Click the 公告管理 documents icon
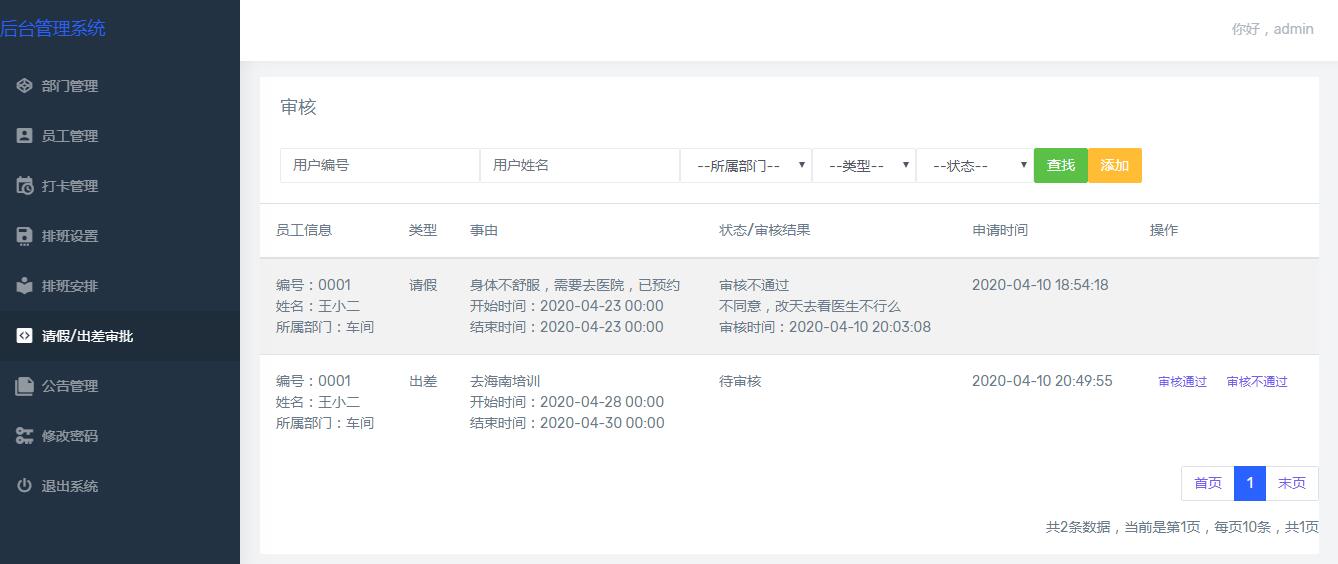Screen dimensions: 1338x564 pos(25,386)
